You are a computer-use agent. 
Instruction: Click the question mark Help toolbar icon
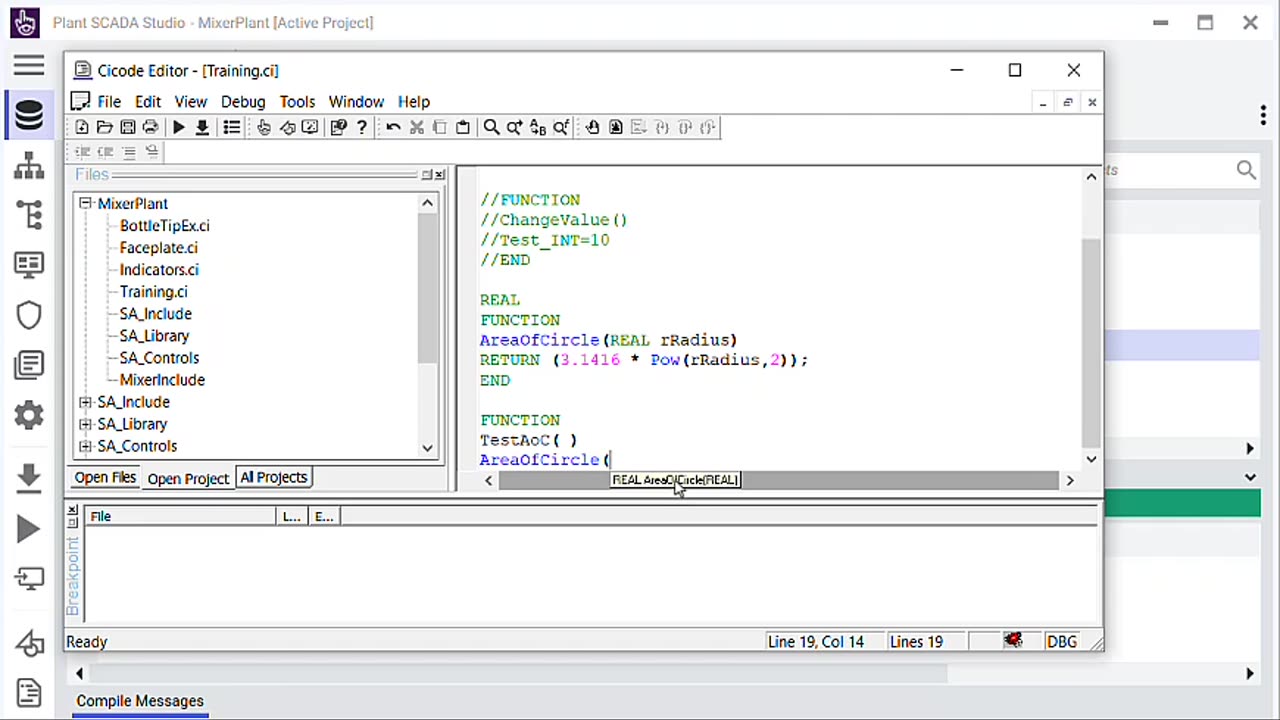(x=361, y=127)
